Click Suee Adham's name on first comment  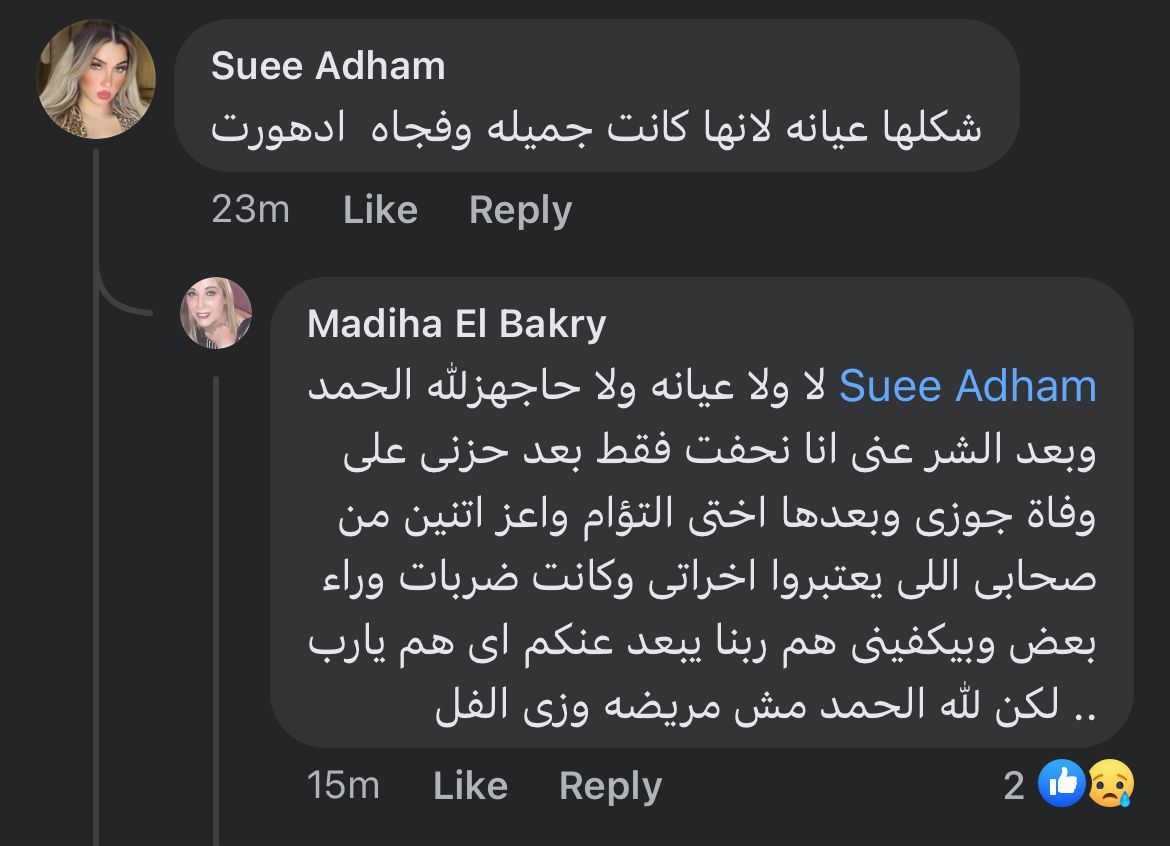[328, 67]
